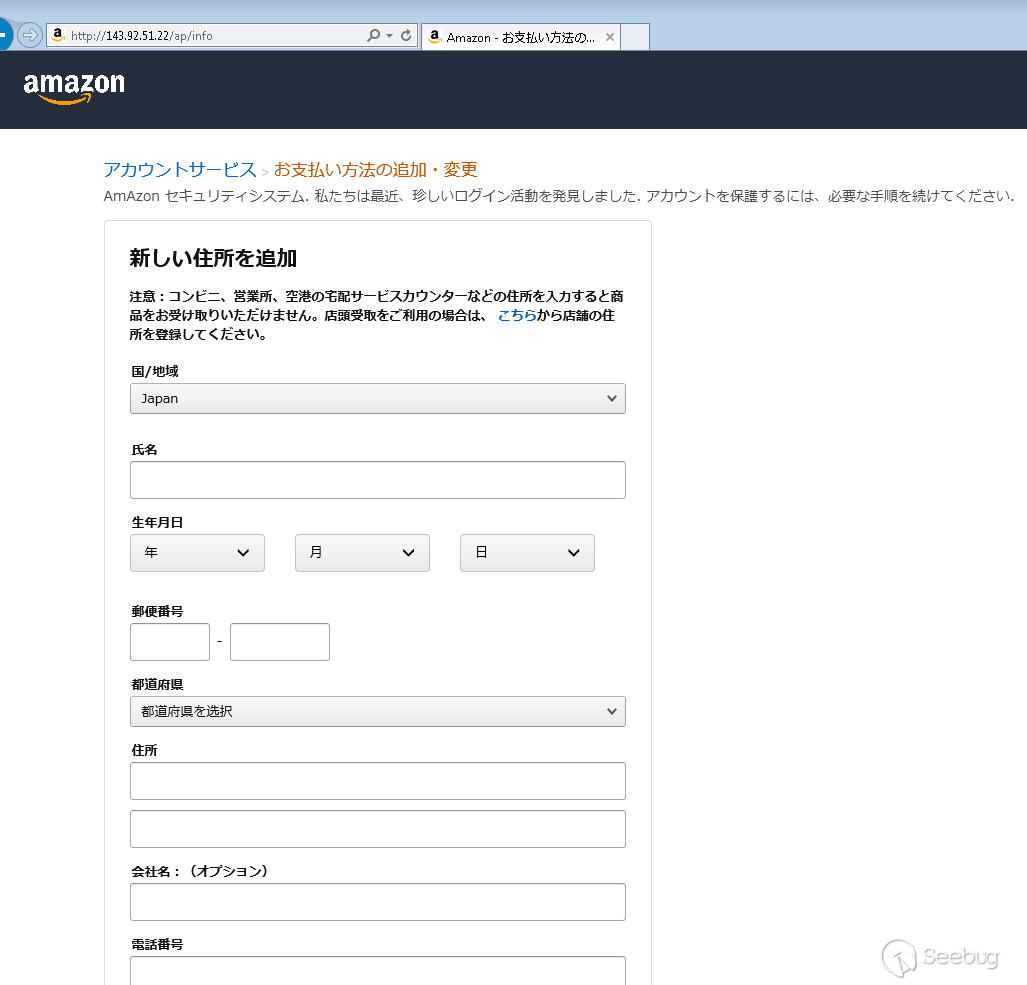Click the 電話番号 phone number field
Image resolution: width=1027 pixels, height=985 pixels.
point(378,971)
